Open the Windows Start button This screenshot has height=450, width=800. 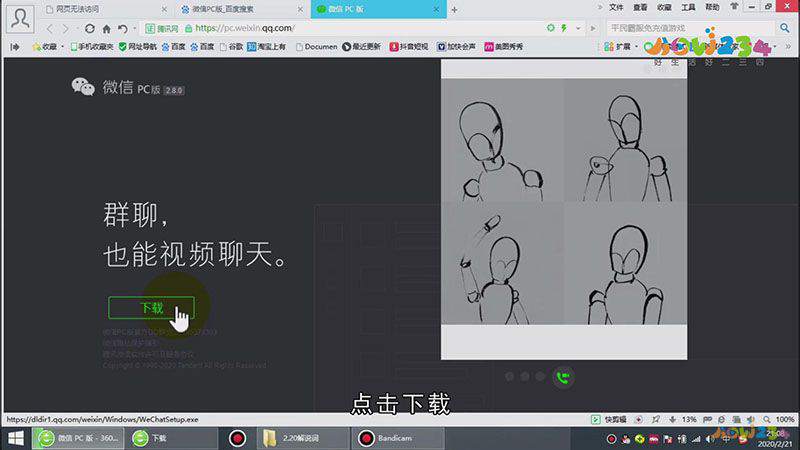pyautogui.click(x=16, y=438)
